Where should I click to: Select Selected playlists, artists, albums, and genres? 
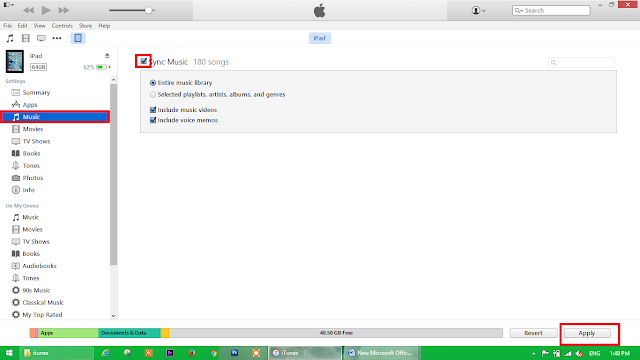click(153, 95)
